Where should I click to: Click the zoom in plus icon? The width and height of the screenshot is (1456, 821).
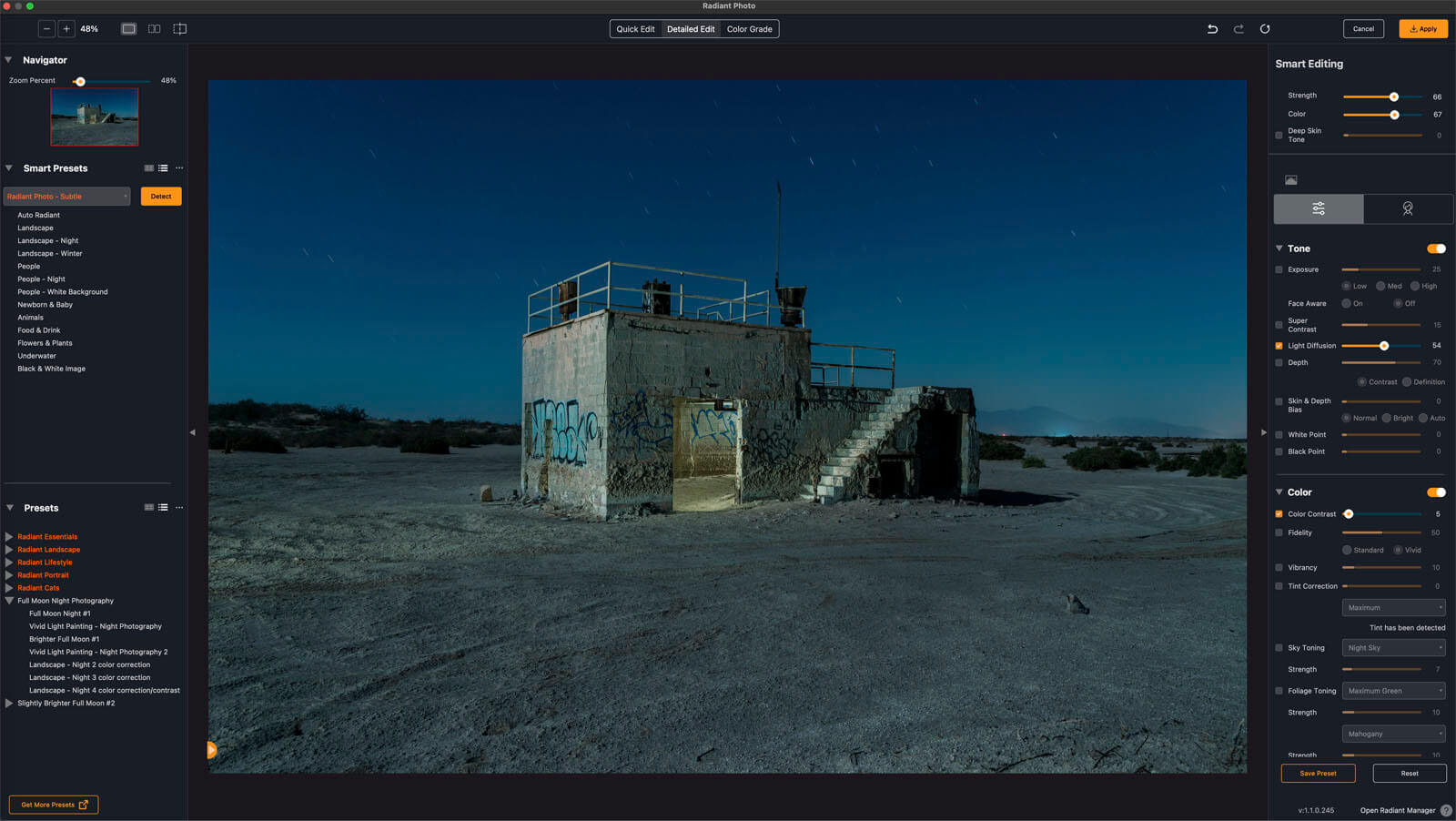[x=66, y=29]
